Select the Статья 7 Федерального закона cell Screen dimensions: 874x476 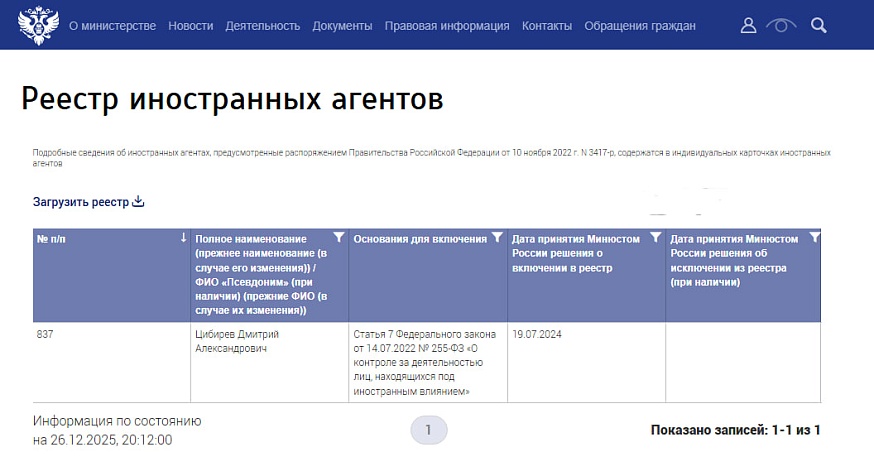(428, 362)
